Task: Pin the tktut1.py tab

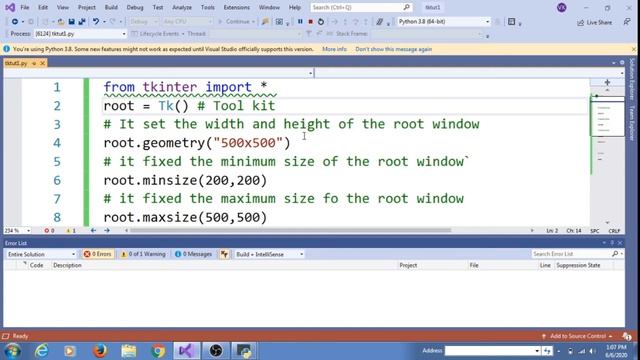Action: (x=34, y=63)
